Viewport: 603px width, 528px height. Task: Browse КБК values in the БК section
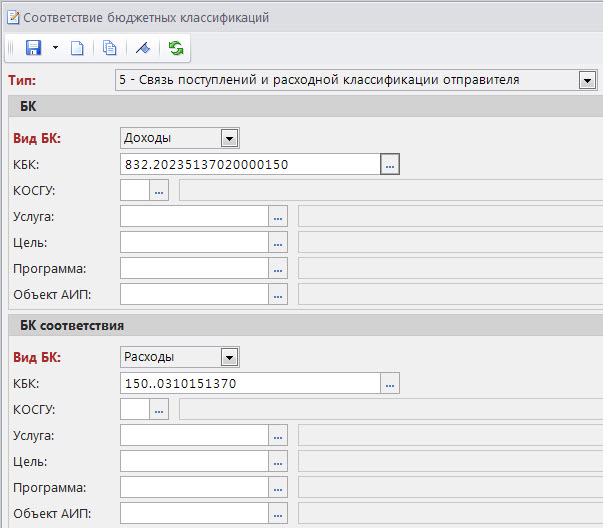pos(390,164)
